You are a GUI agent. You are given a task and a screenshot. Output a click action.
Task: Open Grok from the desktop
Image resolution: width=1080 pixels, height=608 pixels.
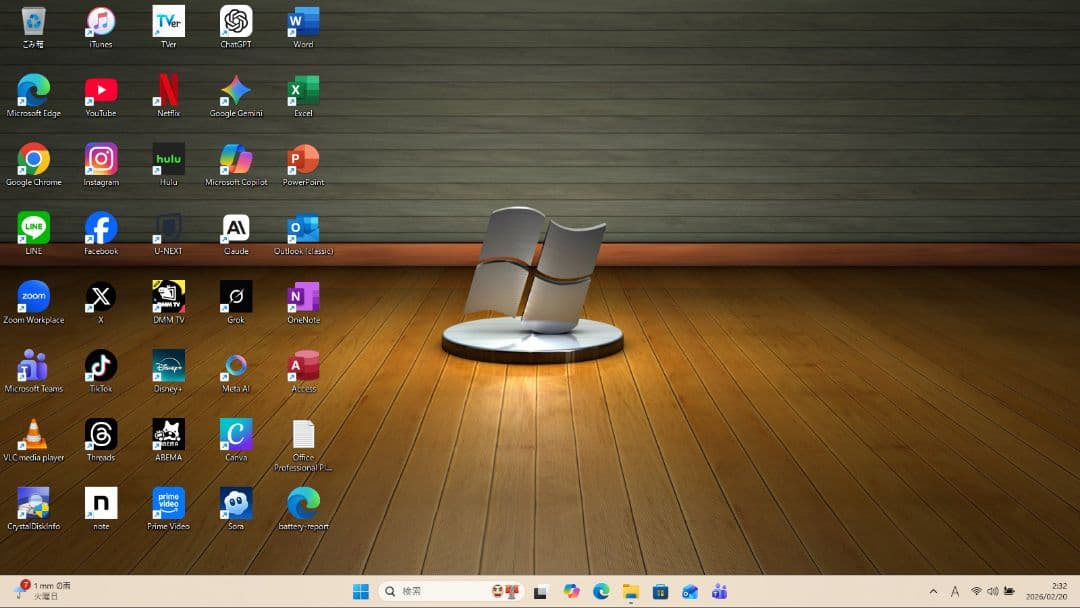pyautogui.click(x=235, y=296)
